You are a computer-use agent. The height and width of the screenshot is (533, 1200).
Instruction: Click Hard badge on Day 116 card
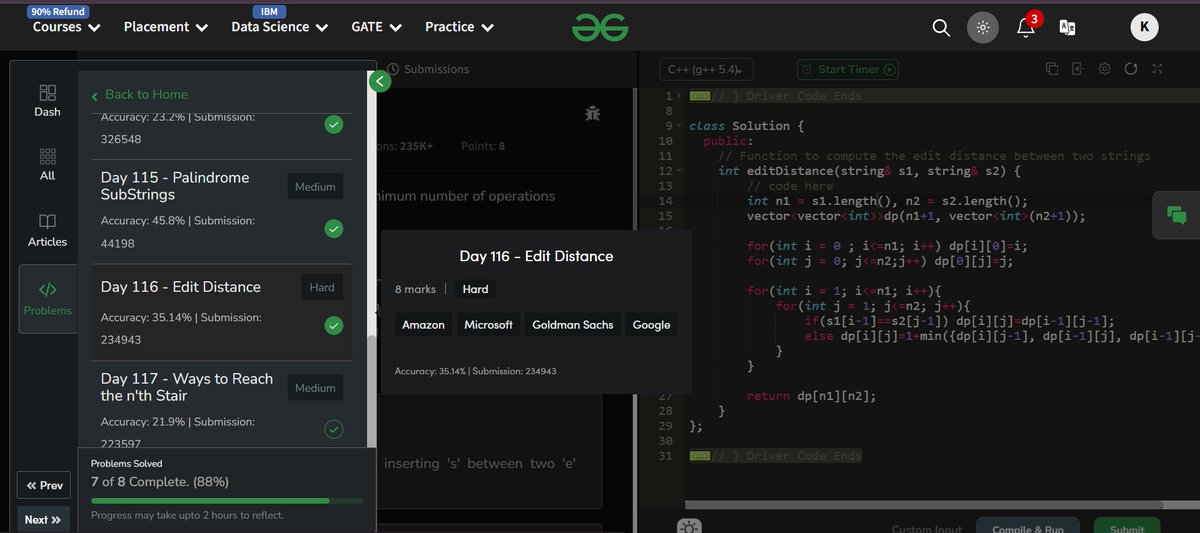(x=322, y=287)
